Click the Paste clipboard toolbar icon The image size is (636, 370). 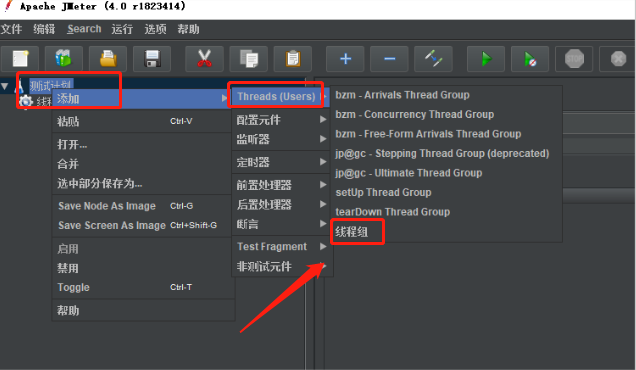[x=293, y=59]
